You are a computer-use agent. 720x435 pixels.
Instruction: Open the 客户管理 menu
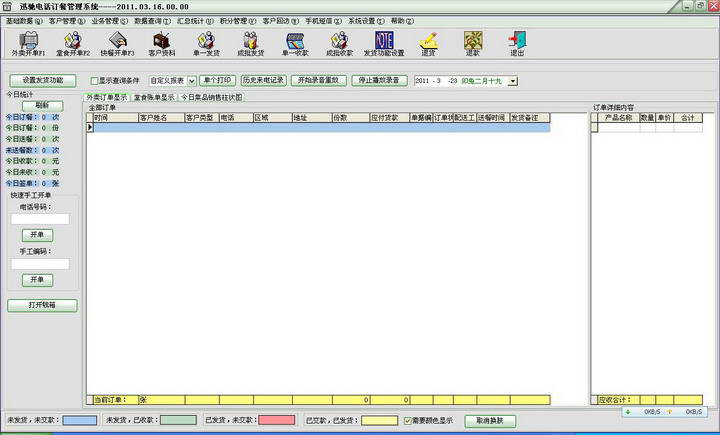point(67,21)
